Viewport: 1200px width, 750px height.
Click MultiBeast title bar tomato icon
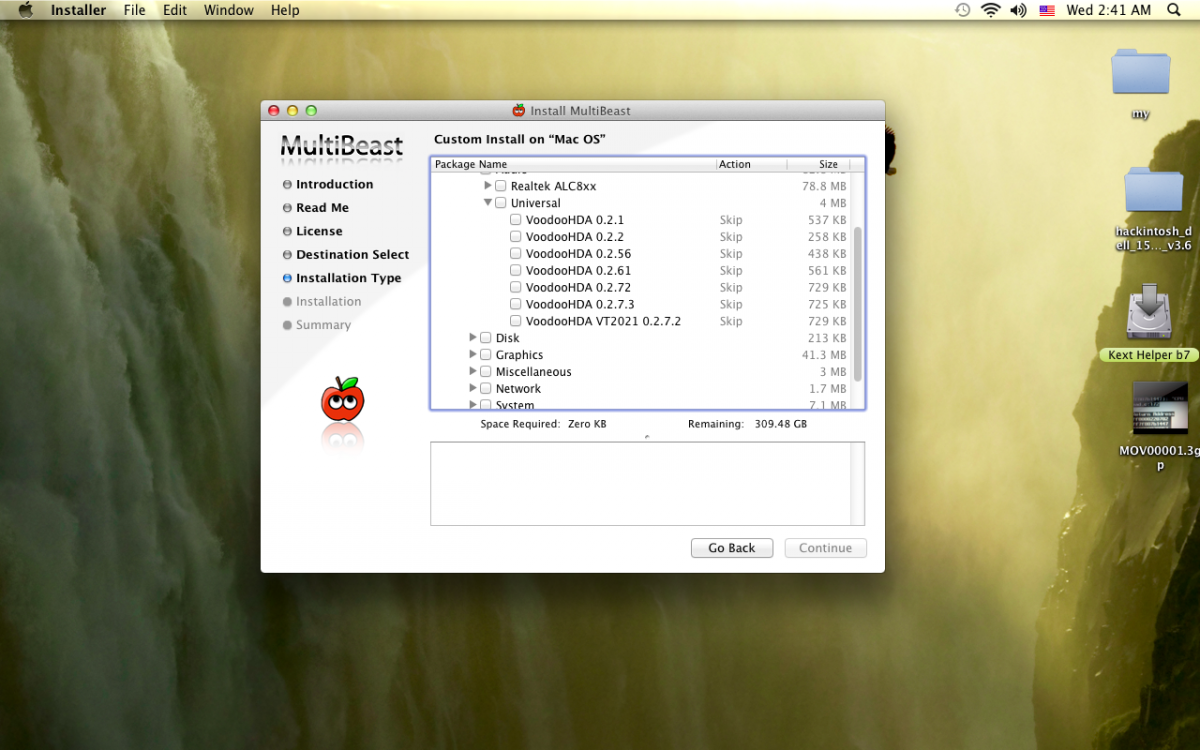(x=518, y=110)
